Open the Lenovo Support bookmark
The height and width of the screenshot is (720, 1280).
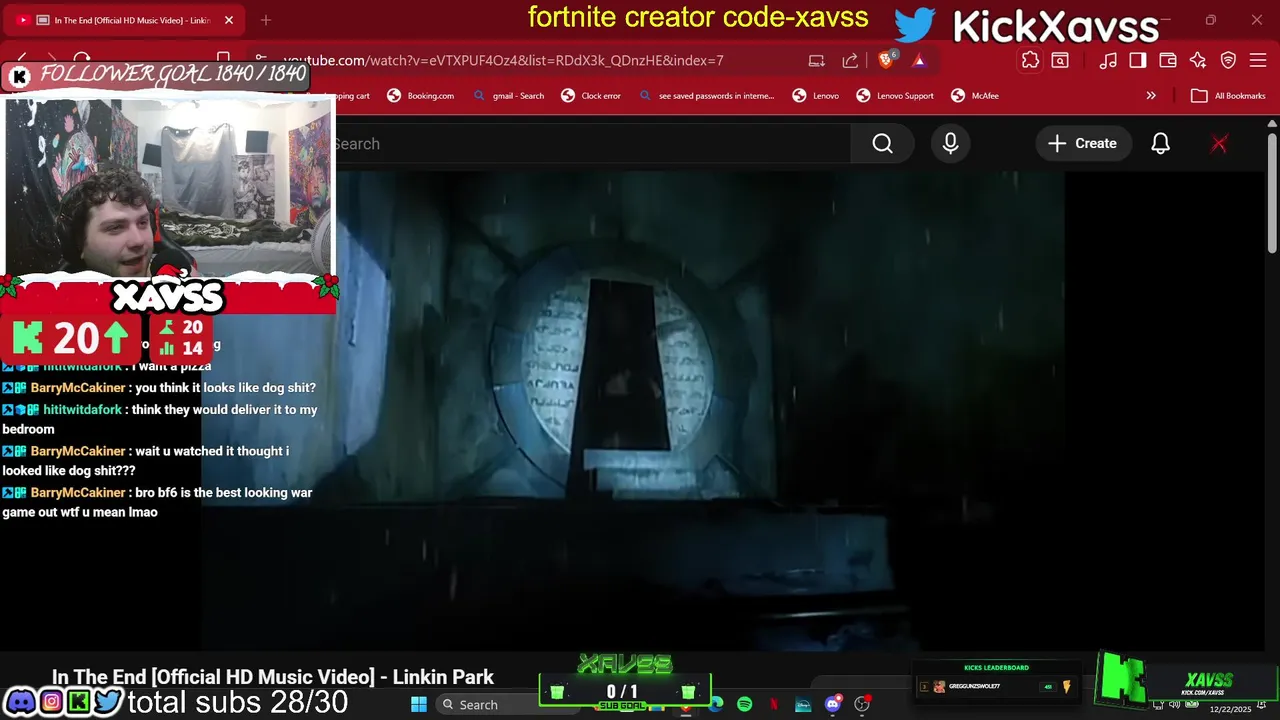(895, 96)
